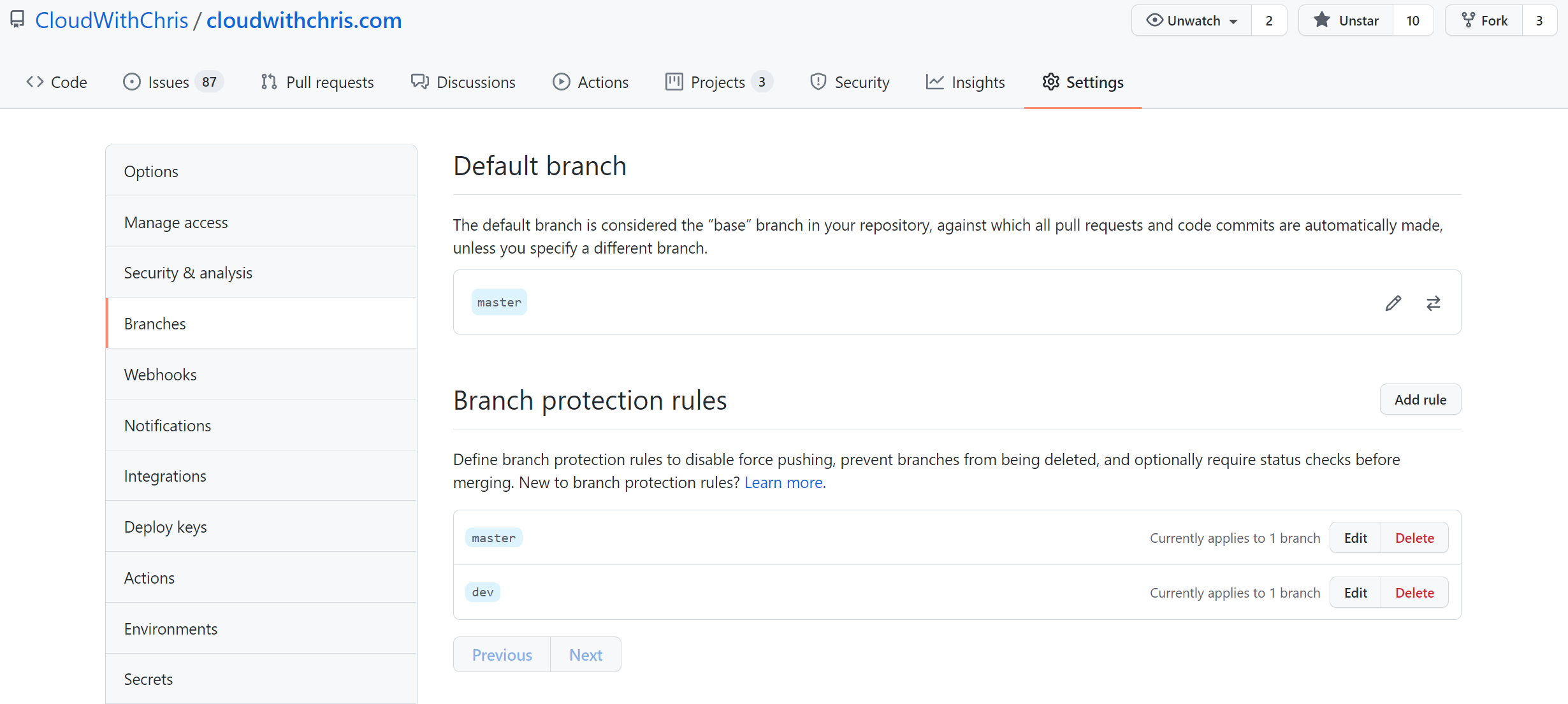Viewport: 1568px width, 704px height.
Task: Click the Add rule button
Action: [x=1419, y=399]
